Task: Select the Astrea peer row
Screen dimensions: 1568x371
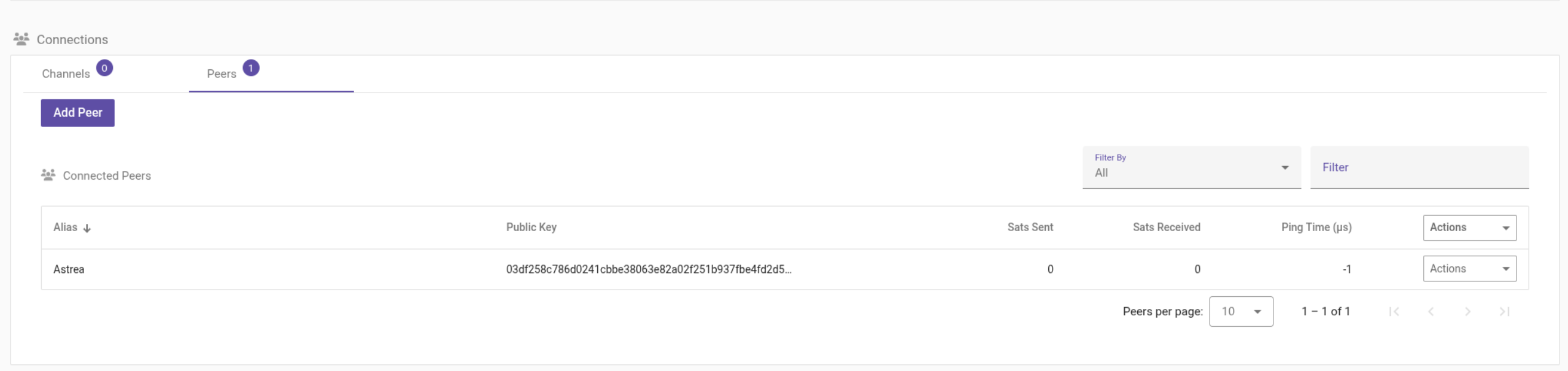Action: [x=785, y=269]
